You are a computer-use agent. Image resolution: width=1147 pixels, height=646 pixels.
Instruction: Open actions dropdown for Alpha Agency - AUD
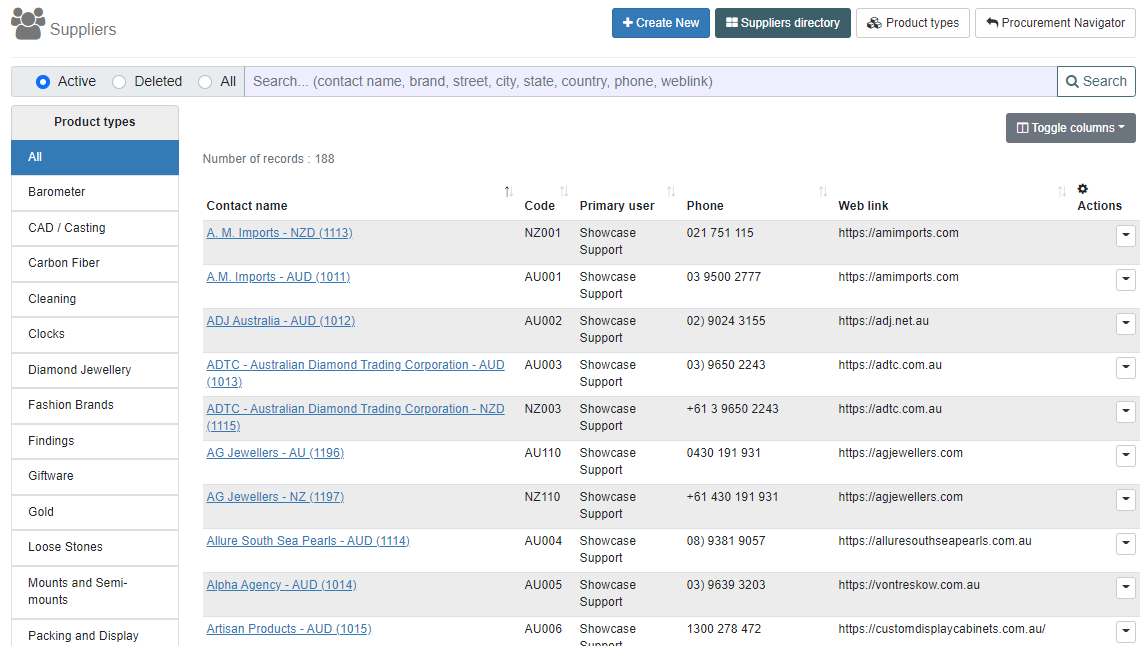pyautogui.click(x=1126, y=587)
